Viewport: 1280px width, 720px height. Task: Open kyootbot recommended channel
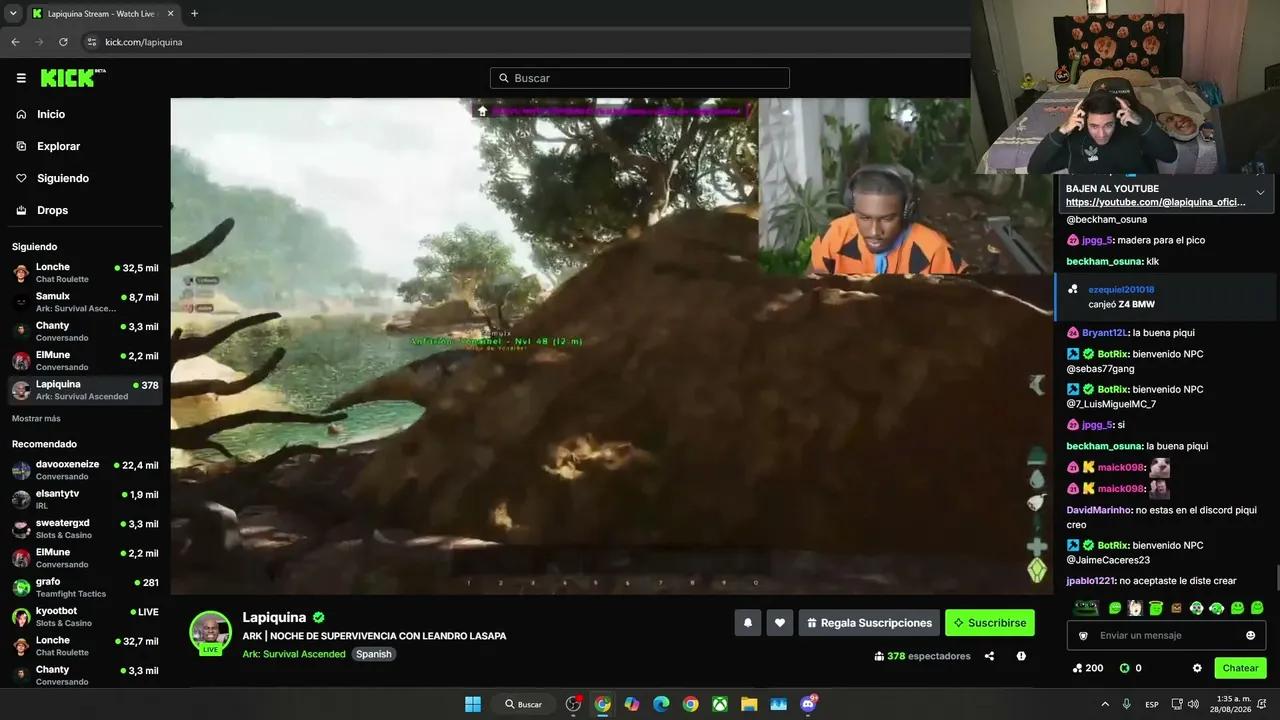click(x=85, y=616)
